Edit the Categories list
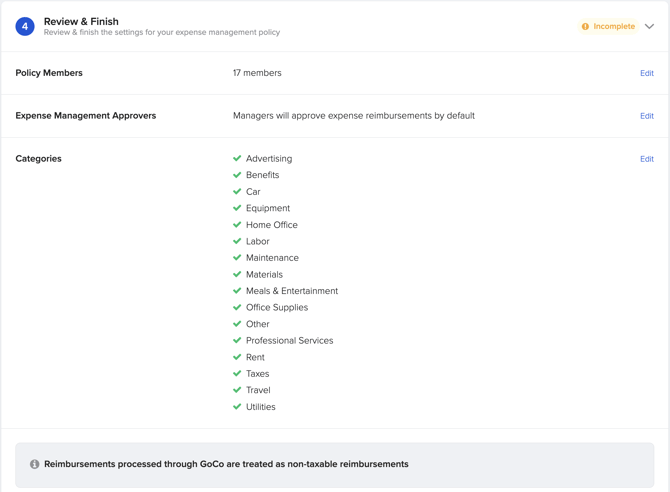 646,159
